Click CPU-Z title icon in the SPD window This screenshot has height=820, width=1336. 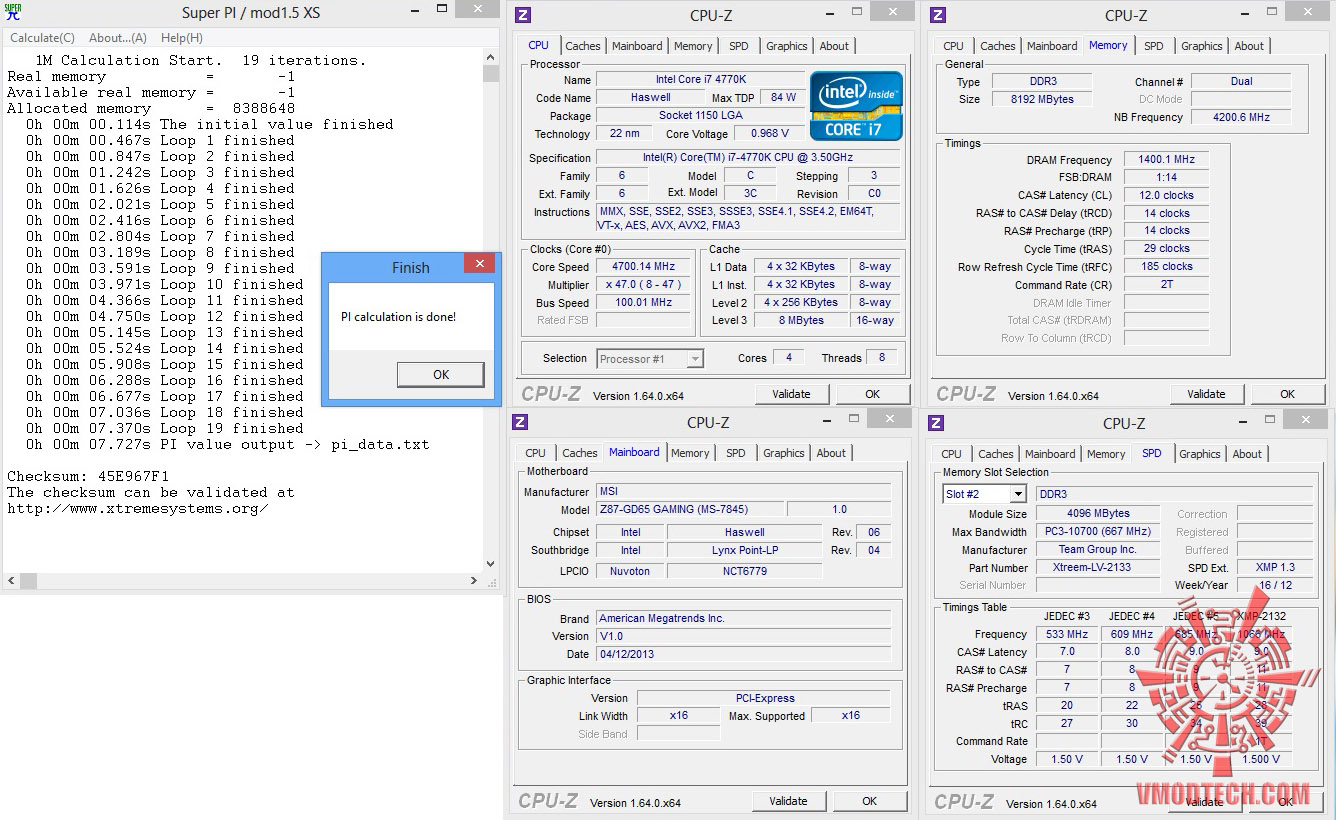click(x=937, y=423)
